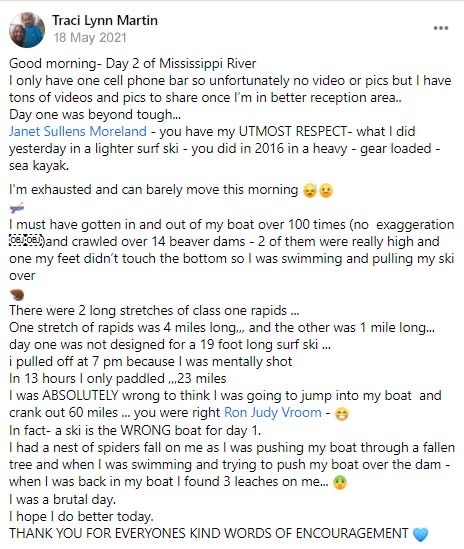
Task: Click the 'I hope I do better today.' line
Action: [81, 516]
